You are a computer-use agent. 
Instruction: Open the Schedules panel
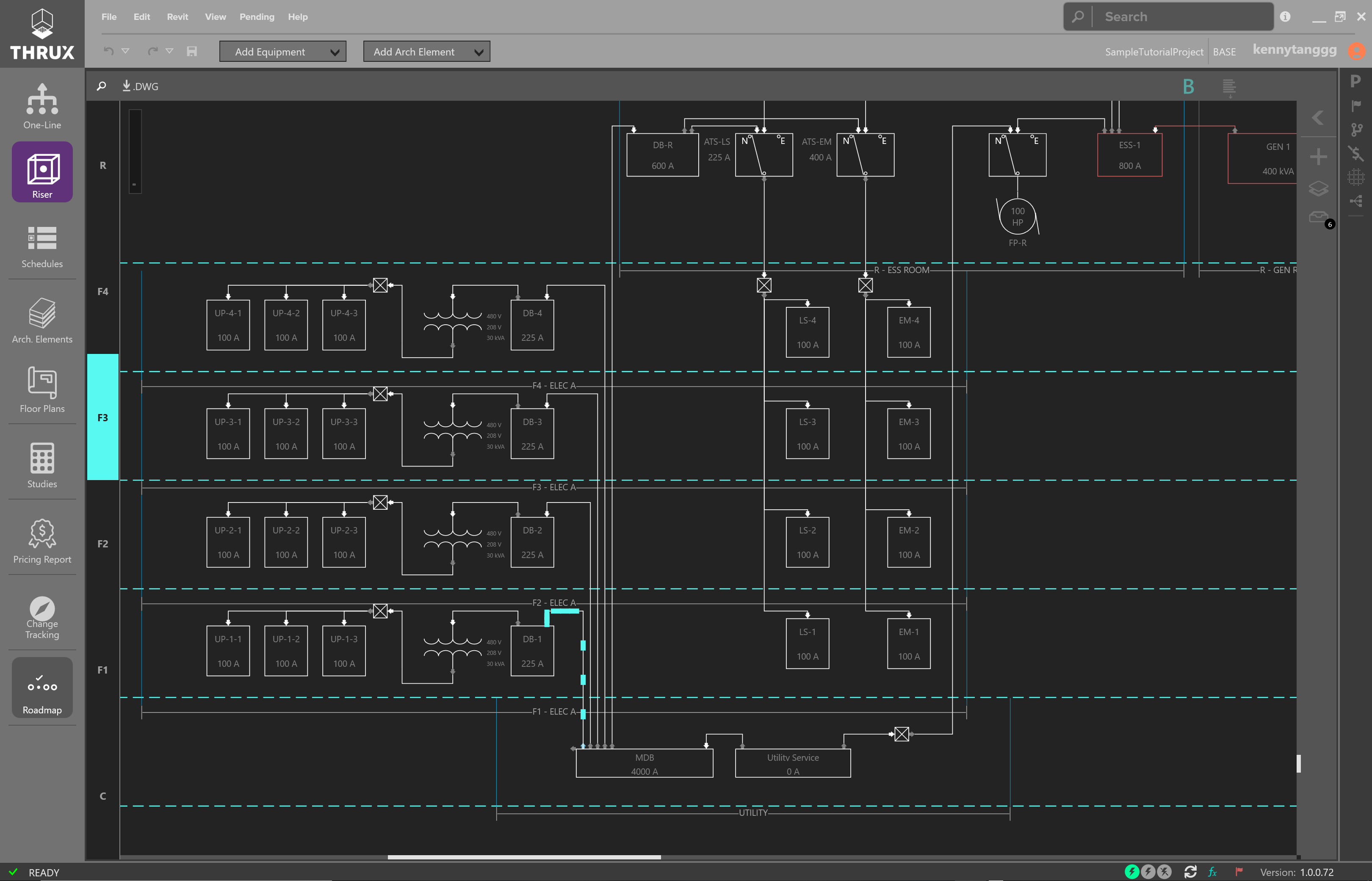pyautogui.click(x=42, y=246)
